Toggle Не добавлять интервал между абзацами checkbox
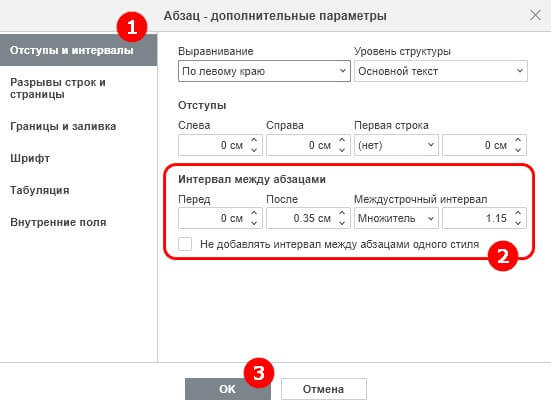This screenshot has height=409, width=551. click(x=185, y=244)
